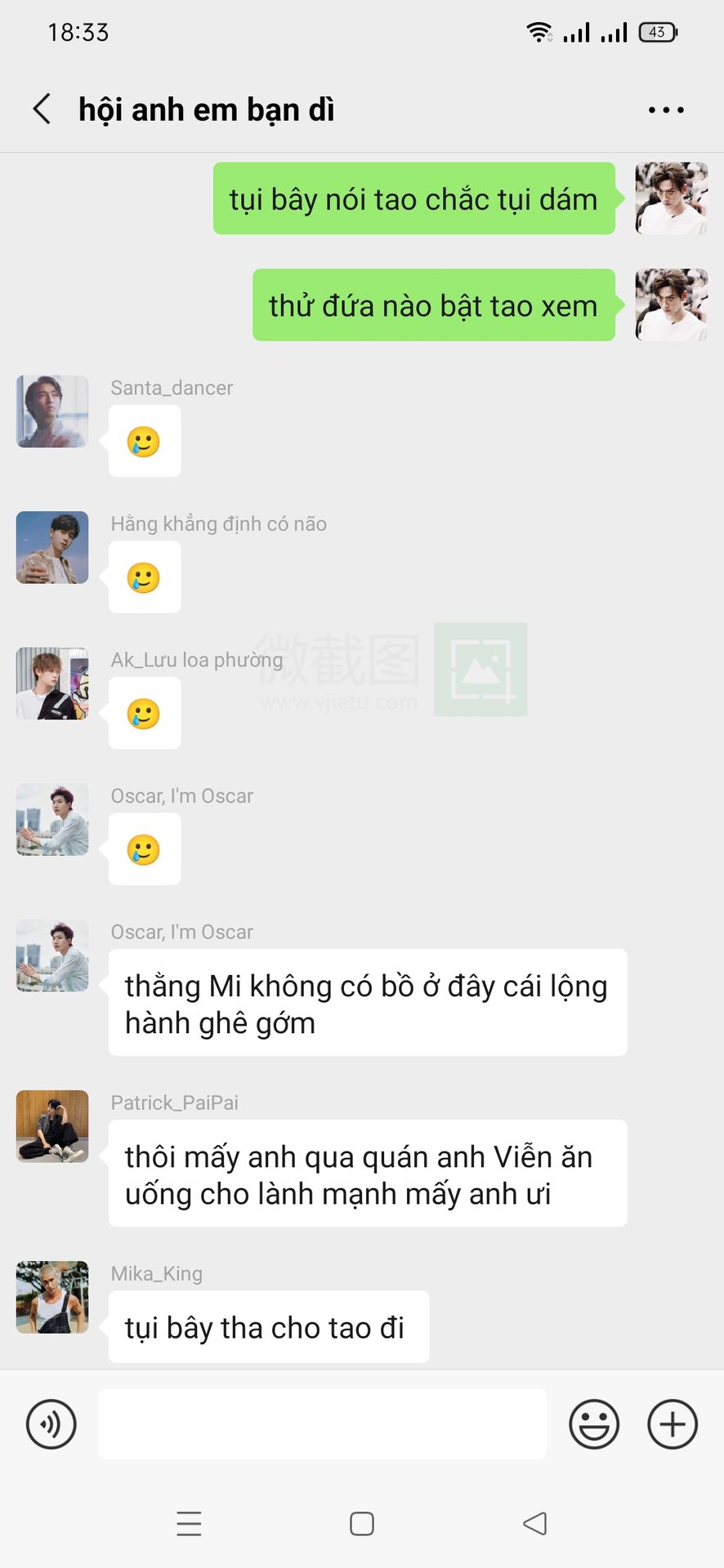Tap Android recent apps menu button

click(189, 1524)
